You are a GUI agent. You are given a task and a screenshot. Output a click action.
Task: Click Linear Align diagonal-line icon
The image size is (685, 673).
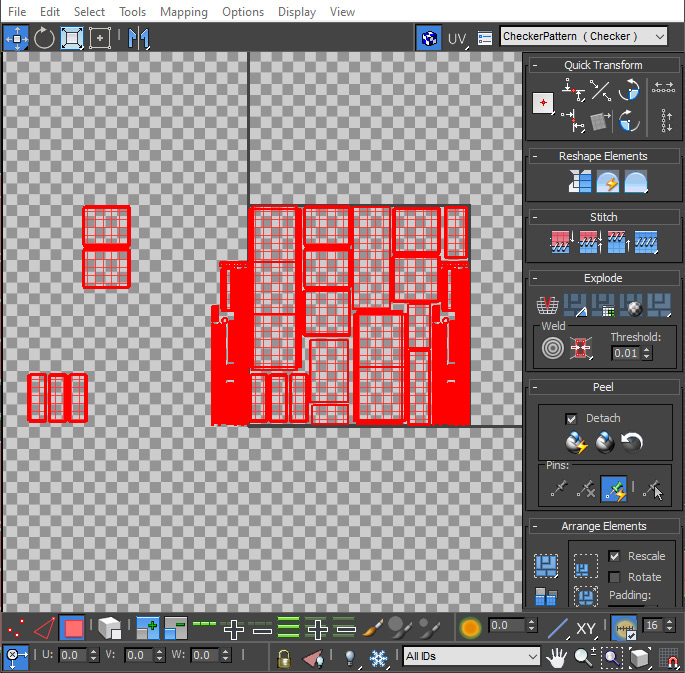(x=600, y=90)
